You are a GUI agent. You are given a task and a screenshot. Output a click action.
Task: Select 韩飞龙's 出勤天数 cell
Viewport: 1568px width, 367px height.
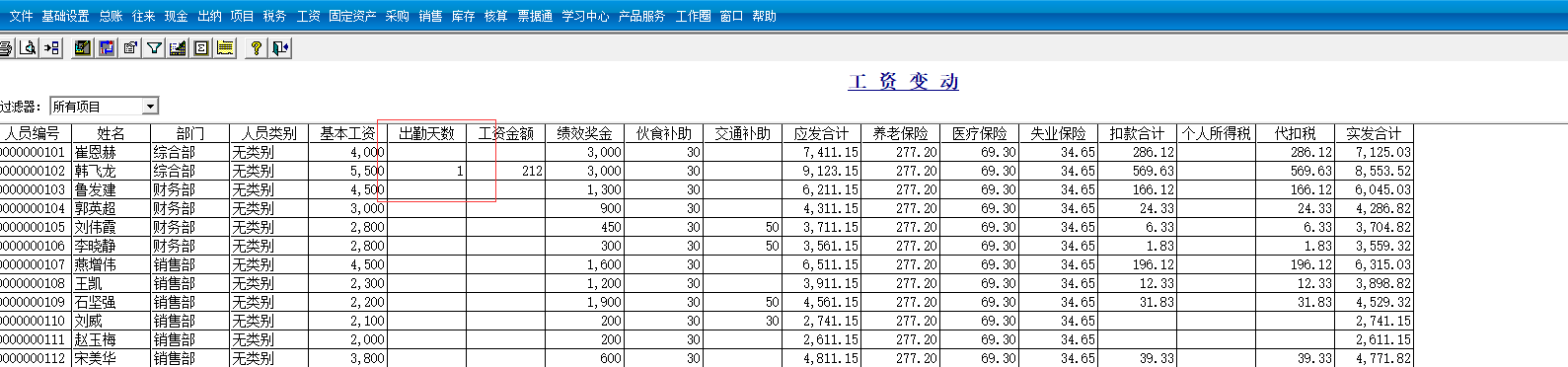tap(426, 171)
